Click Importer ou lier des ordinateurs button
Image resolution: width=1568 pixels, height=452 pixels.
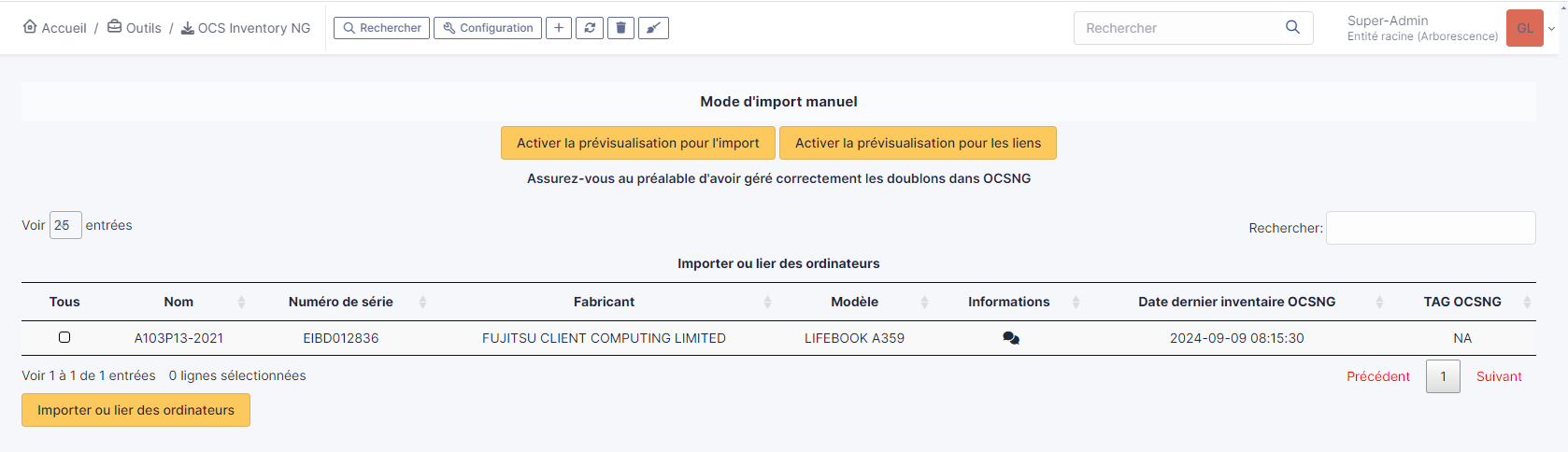(135, 410)
